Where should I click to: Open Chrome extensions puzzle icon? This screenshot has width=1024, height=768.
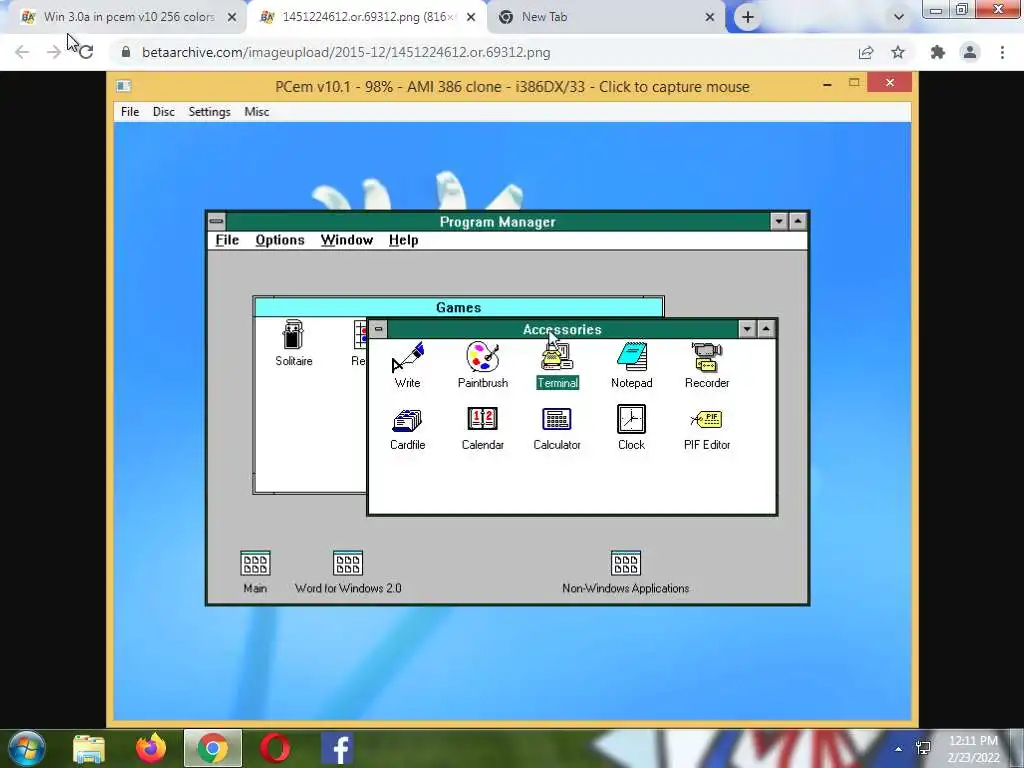938,52
